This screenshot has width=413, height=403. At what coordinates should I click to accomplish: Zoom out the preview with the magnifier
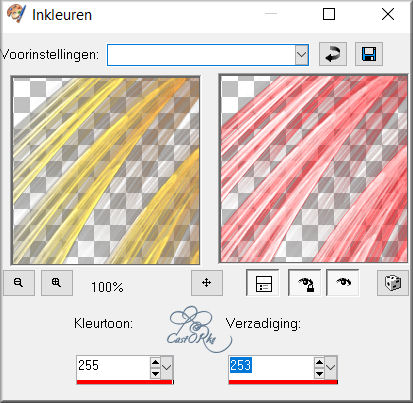(x=19, y=283)
